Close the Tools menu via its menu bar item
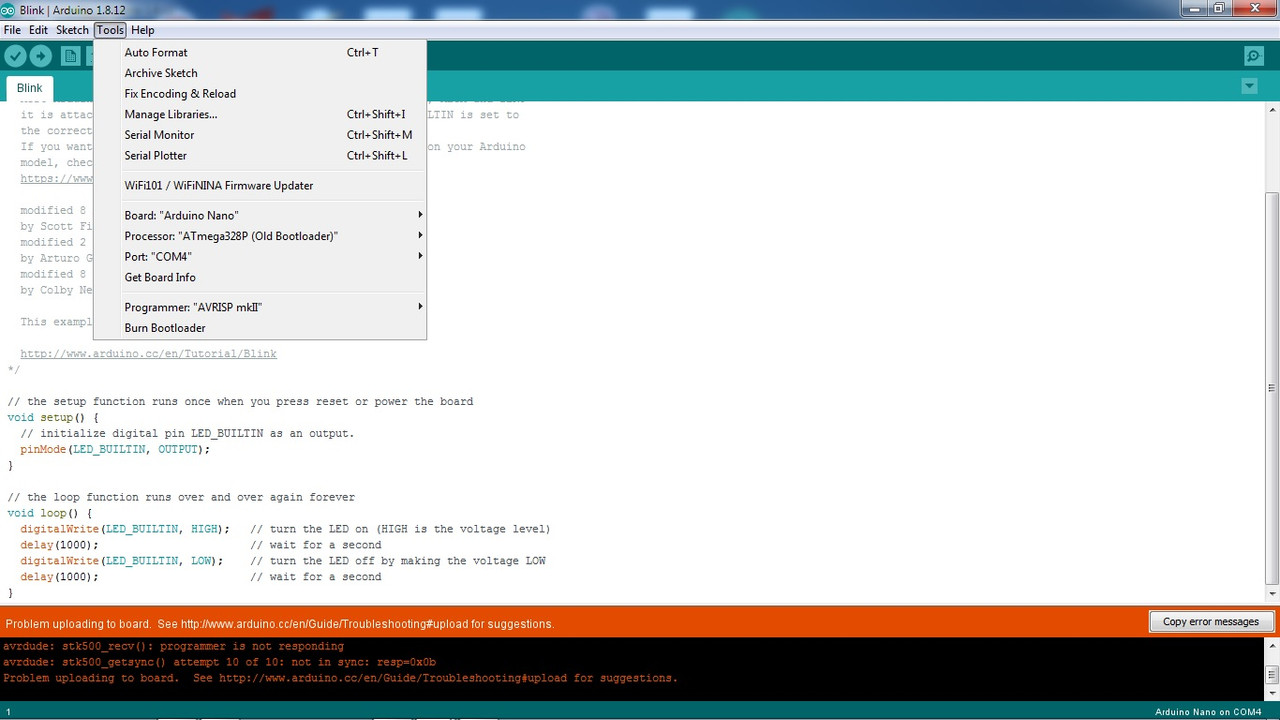Screen dimensions: 1280x720 110,30
